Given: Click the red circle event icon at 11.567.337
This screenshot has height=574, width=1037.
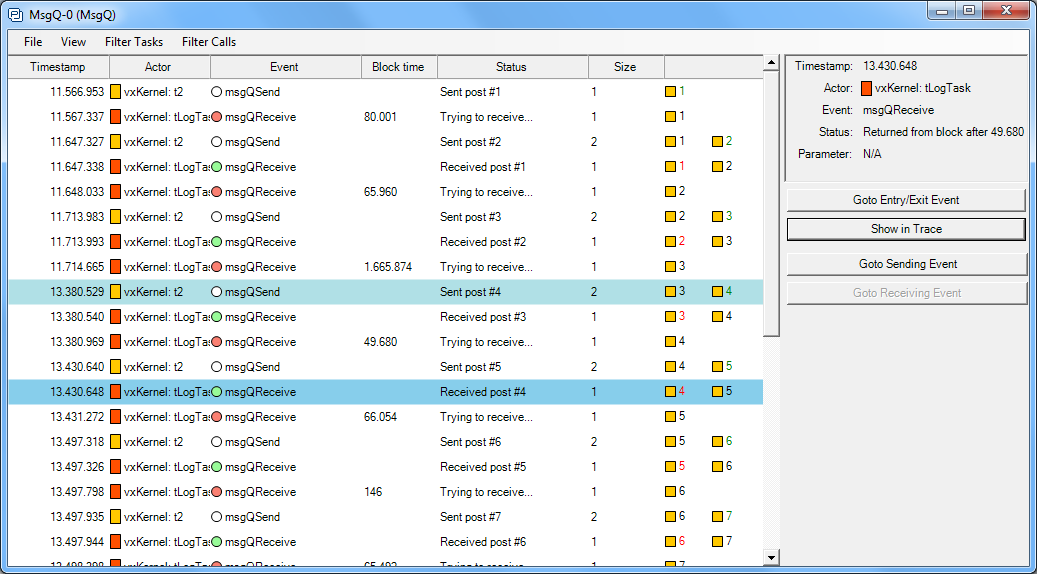Looking at the screenshot, I should (217, 117).
